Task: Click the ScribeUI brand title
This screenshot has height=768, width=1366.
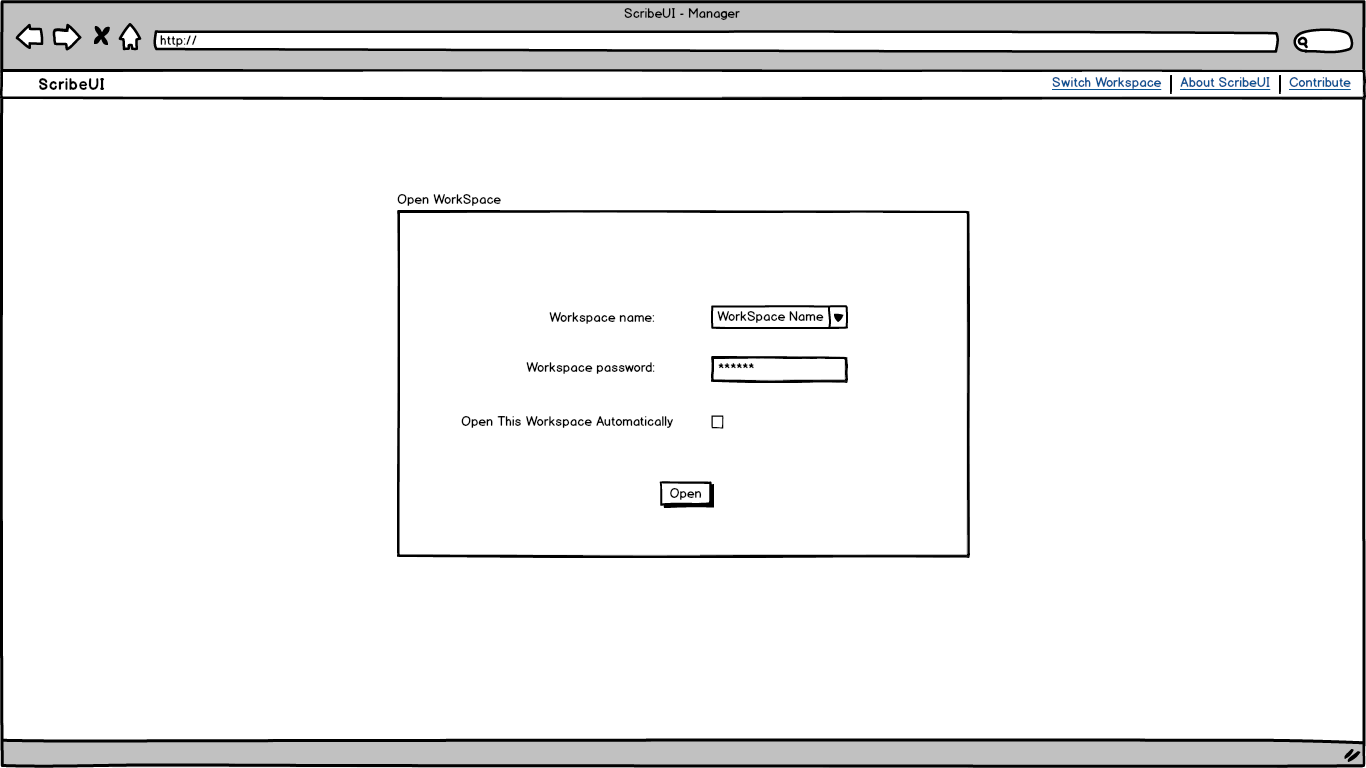Action: [71, 84]
